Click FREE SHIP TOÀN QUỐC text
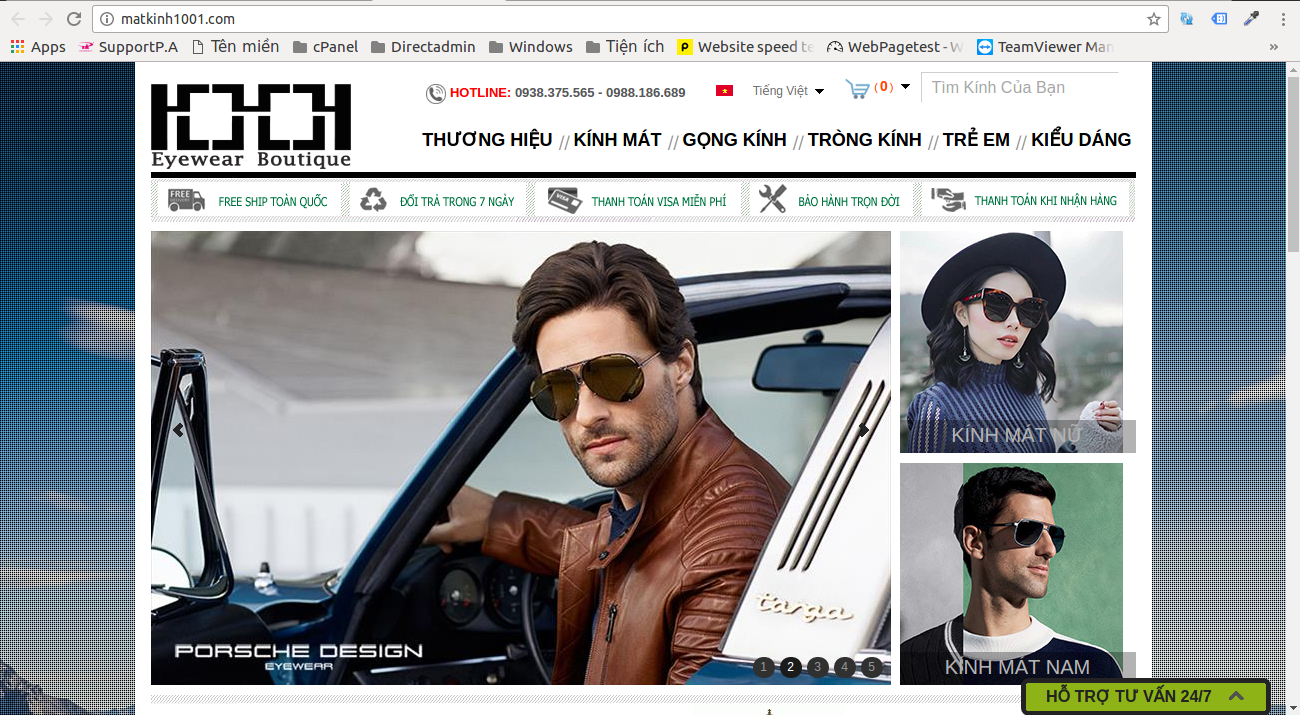The width and height of the screenshot is (1300, 715). click(273, 202)
